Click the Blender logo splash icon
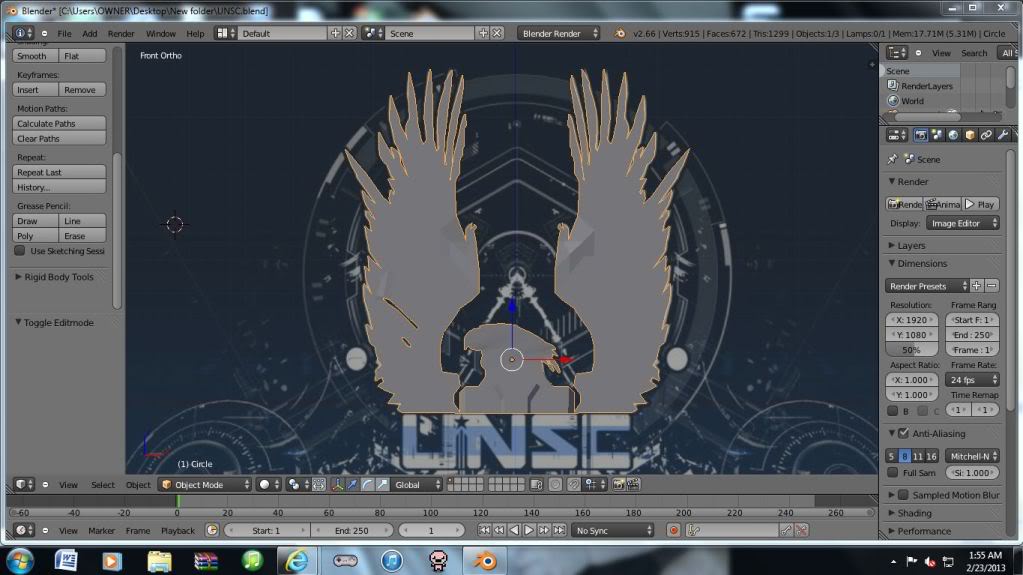Image resolution: width=1023 pixels, height=575 pixels. click(x=620, y=33)
